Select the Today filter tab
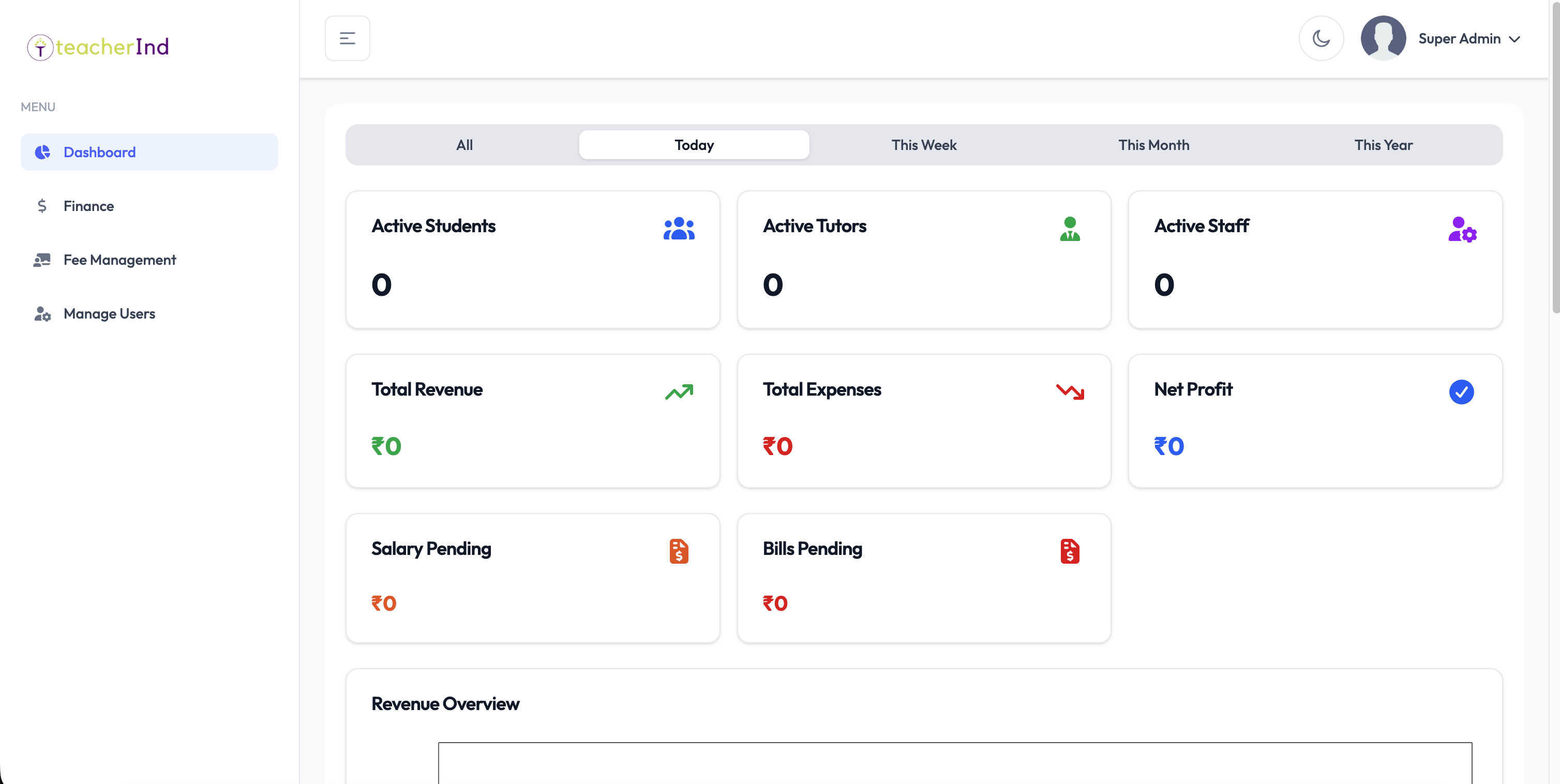 [694, 145]
